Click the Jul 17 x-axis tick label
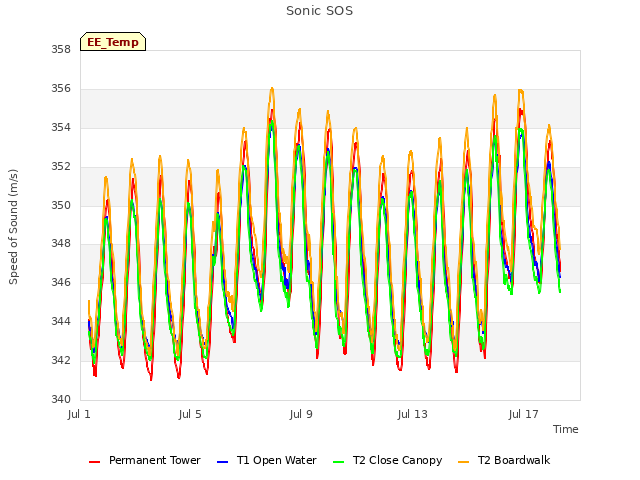This screenshot has width=640, height=480. tap(524, 414)
